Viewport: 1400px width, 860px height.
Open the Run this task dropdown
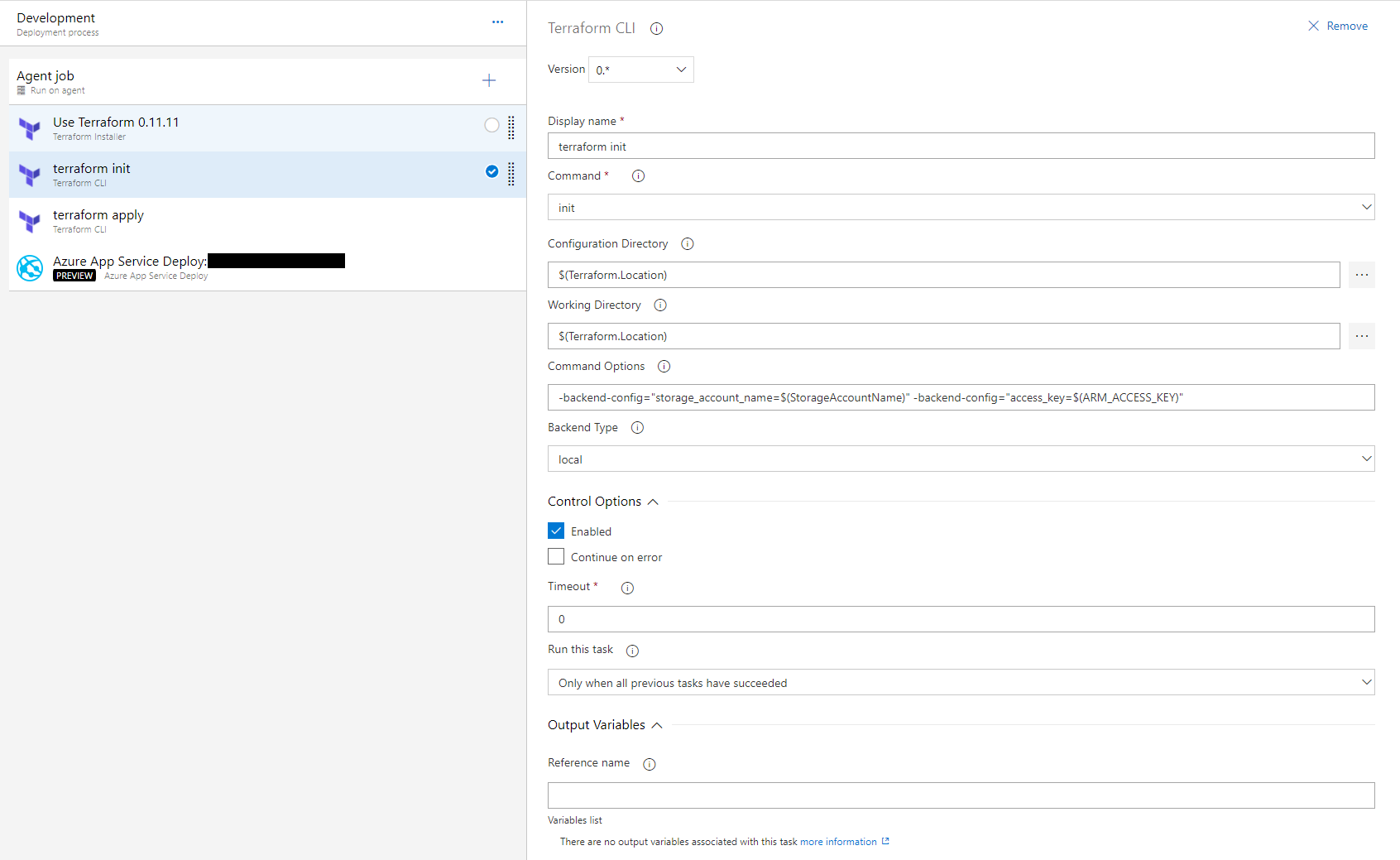pyautogui.click(x=961, y=682)
